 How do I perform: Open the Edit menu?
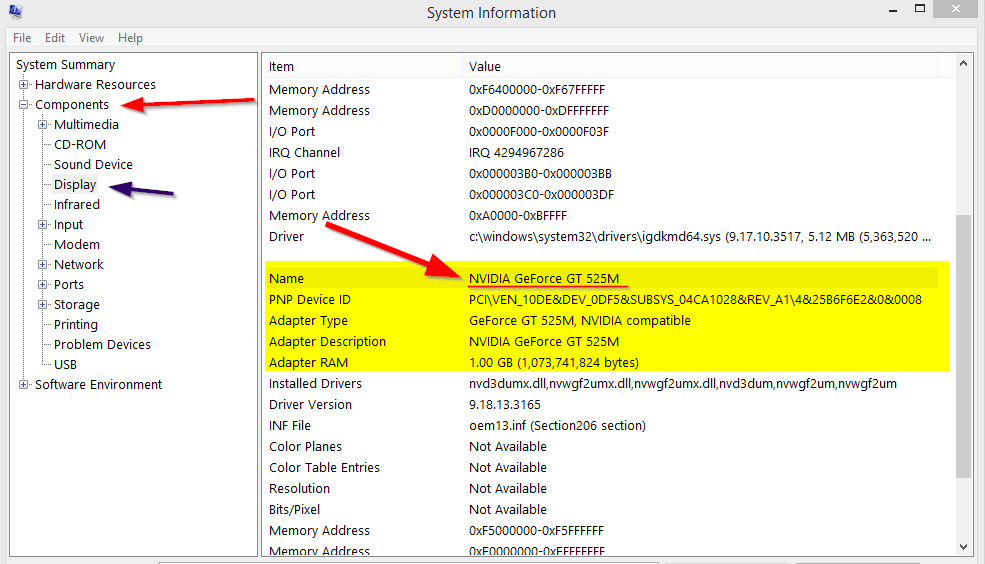[55, 38]
